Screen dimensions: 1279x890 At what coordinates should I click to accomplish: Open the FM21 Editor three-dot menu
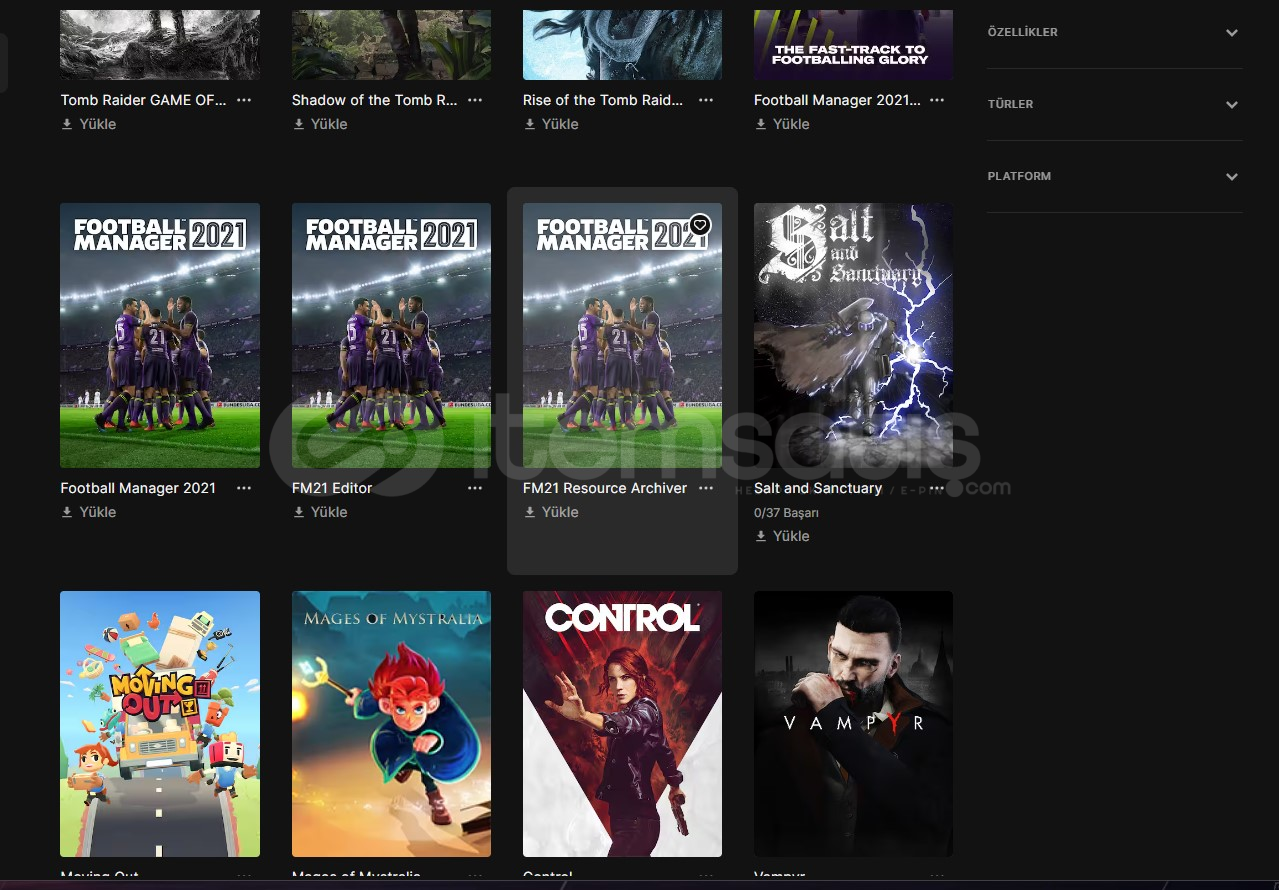pos(475,488)
